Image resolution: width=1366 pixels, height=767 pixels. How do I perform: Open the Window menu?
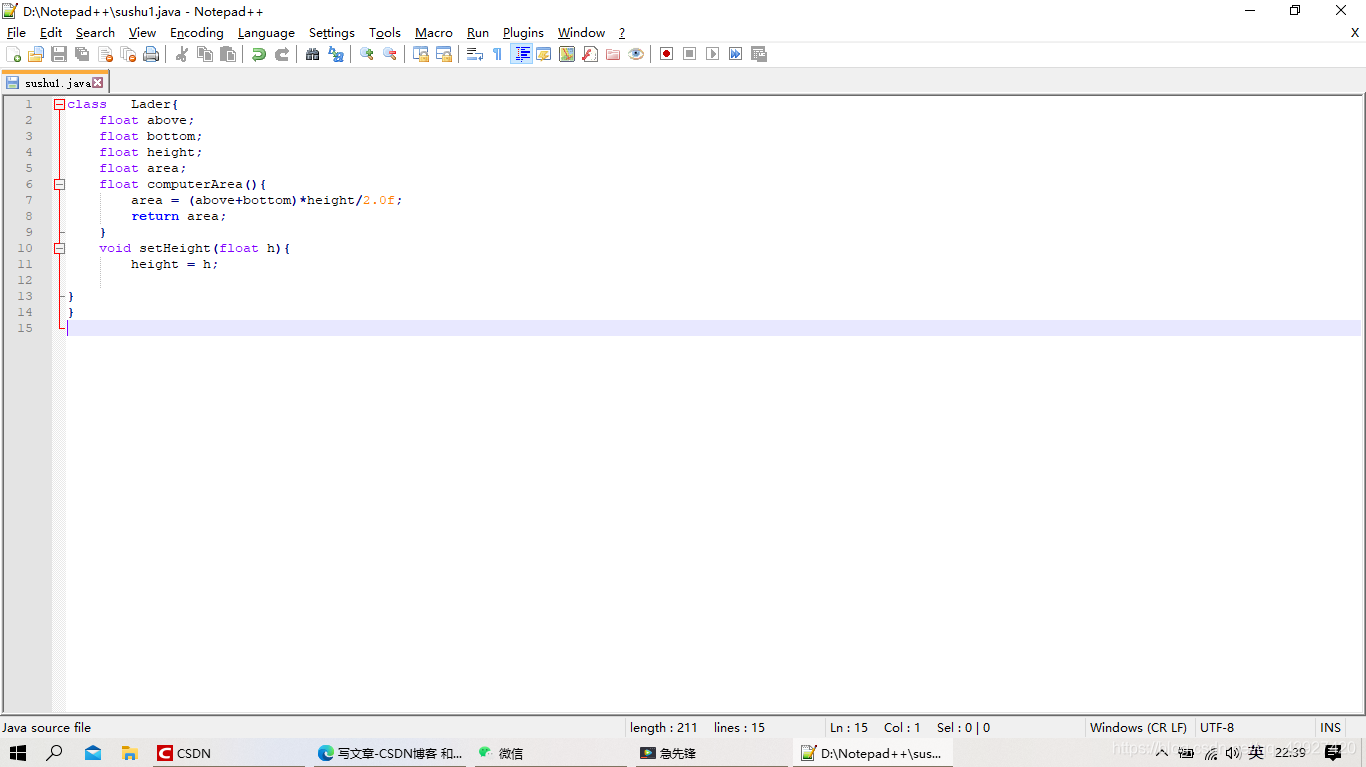(x=581, y=33)
